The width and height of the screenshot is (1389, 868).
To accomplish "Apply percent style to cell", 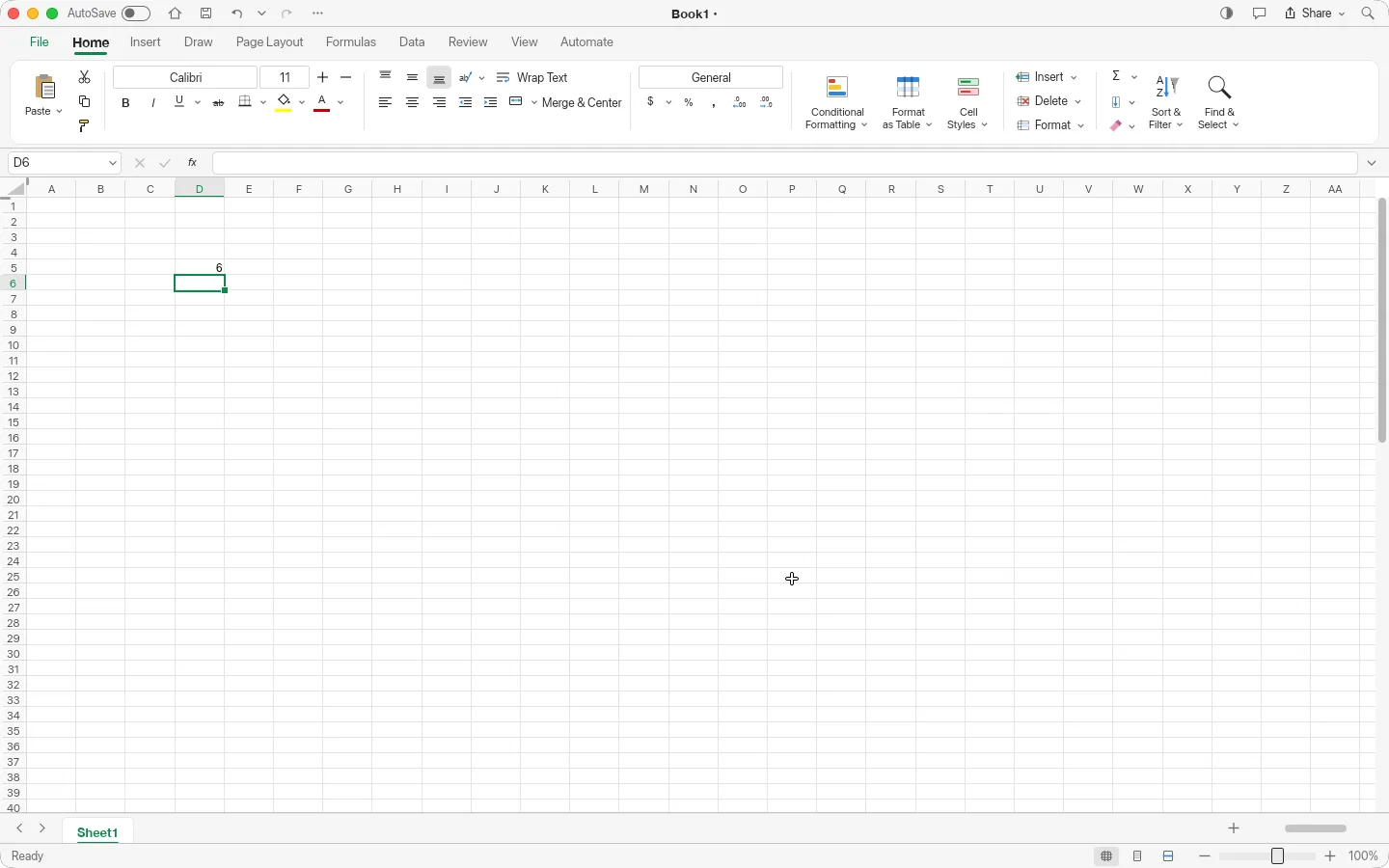I will pos(689,102).
